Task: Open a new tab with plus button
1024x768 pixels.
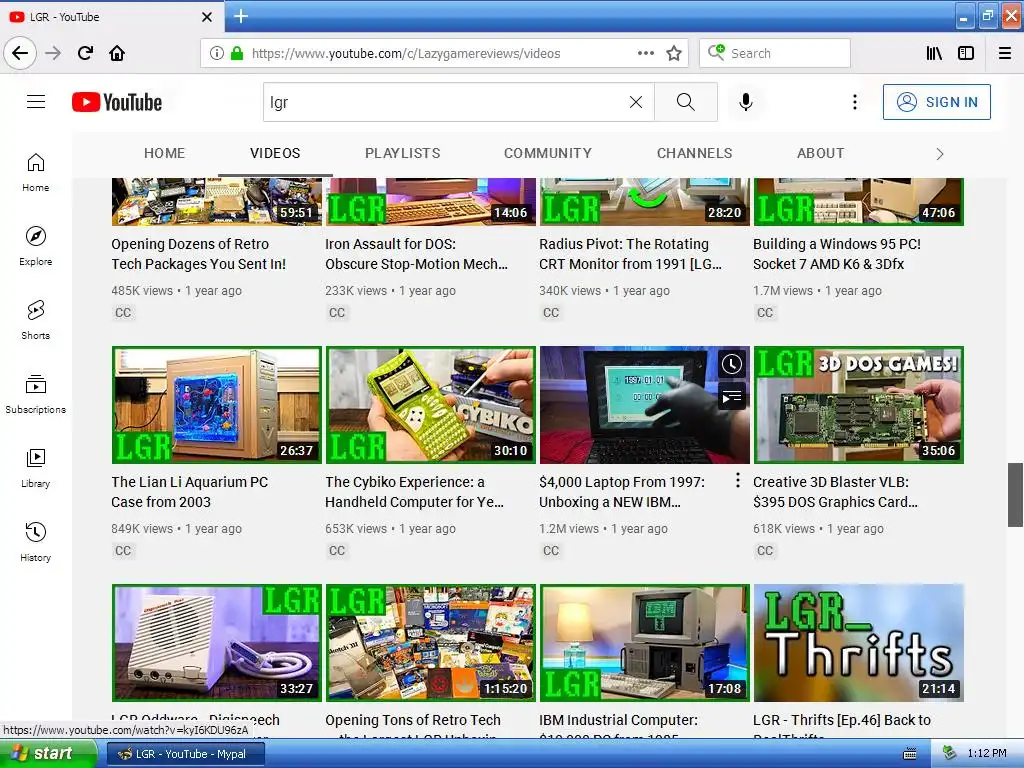Action: (x=240, y=16)
